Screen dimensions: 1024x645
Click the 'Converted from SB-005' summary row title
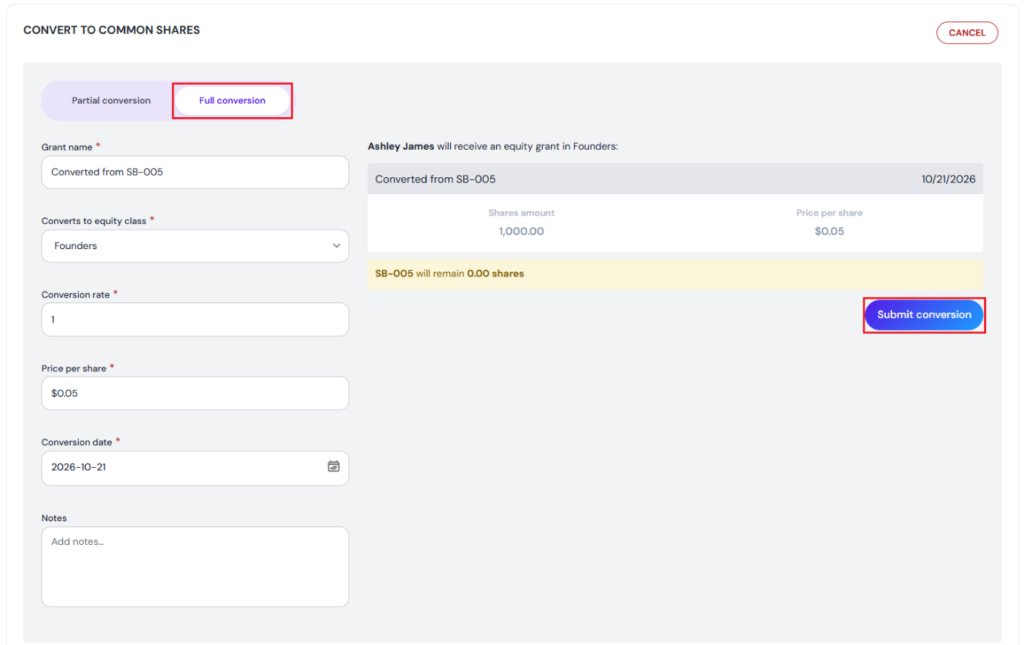(x=435, y=179)
